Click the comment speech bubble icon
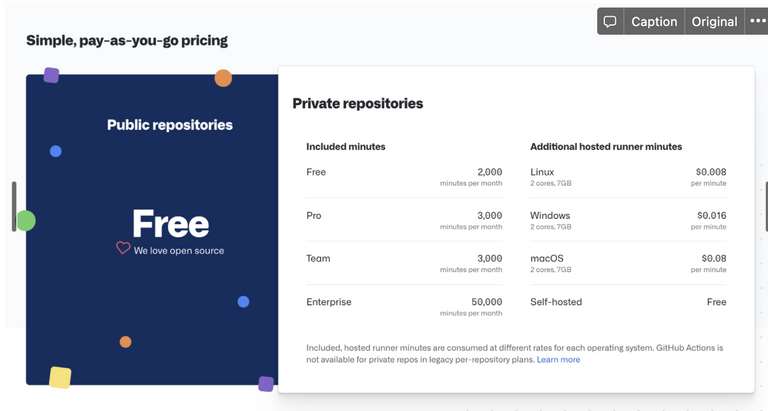 click(x=610, y=22)
